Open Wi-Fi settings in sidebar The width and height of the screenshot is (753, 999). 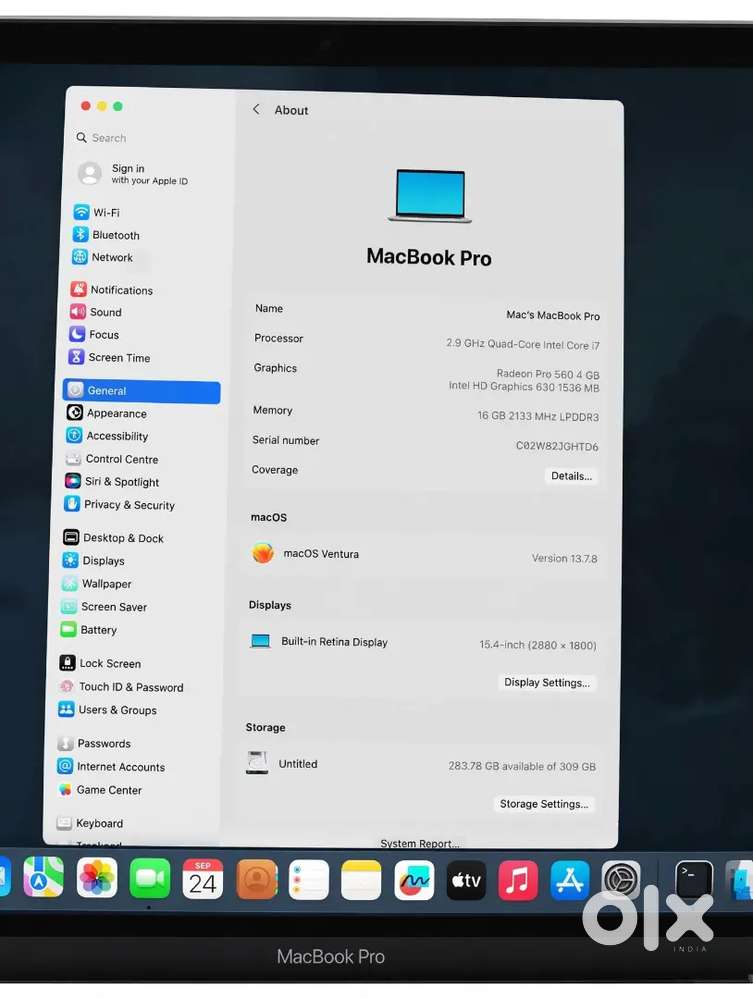(97, 212)
